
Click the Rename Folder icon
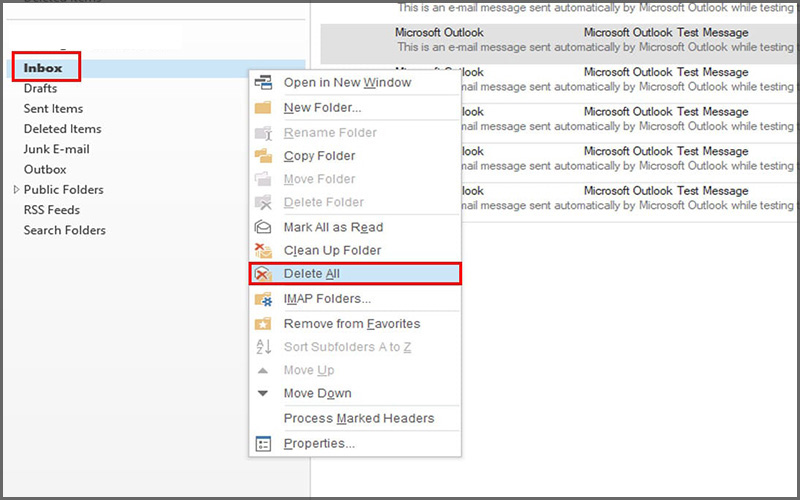click(x=263, y=133)
